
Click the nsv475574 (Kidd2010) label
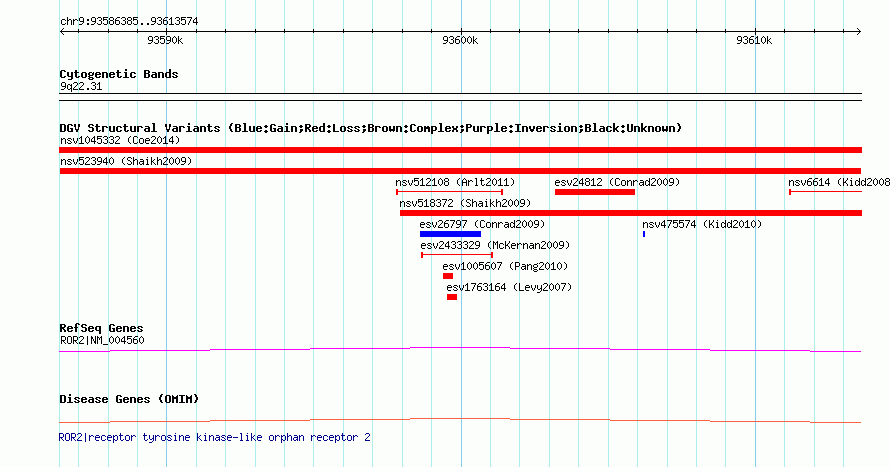(x=702, y=224)
